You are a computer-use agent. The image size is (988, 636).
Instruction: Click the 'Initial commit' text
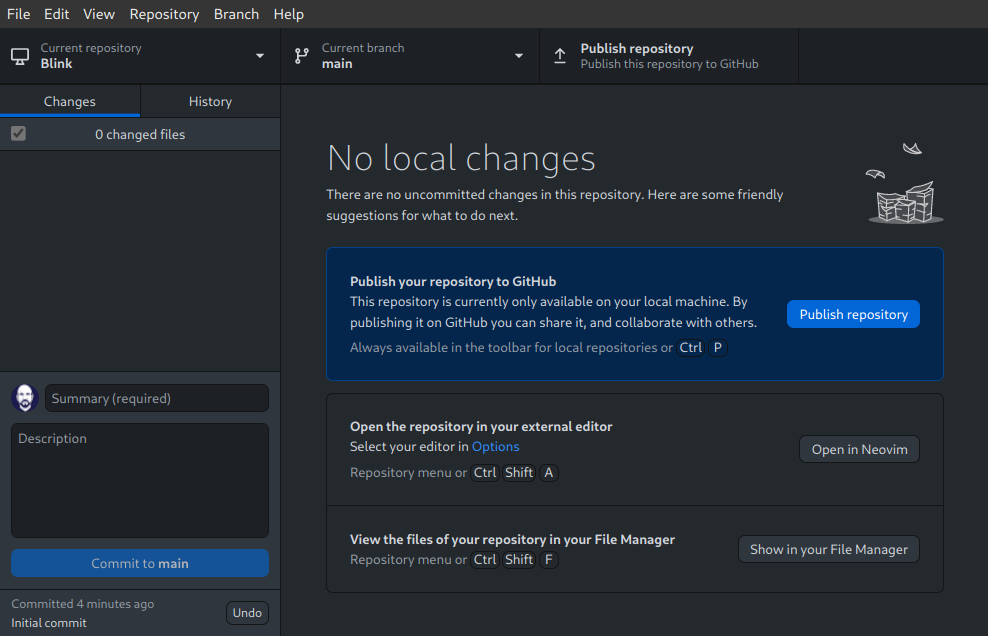point(49,623)
